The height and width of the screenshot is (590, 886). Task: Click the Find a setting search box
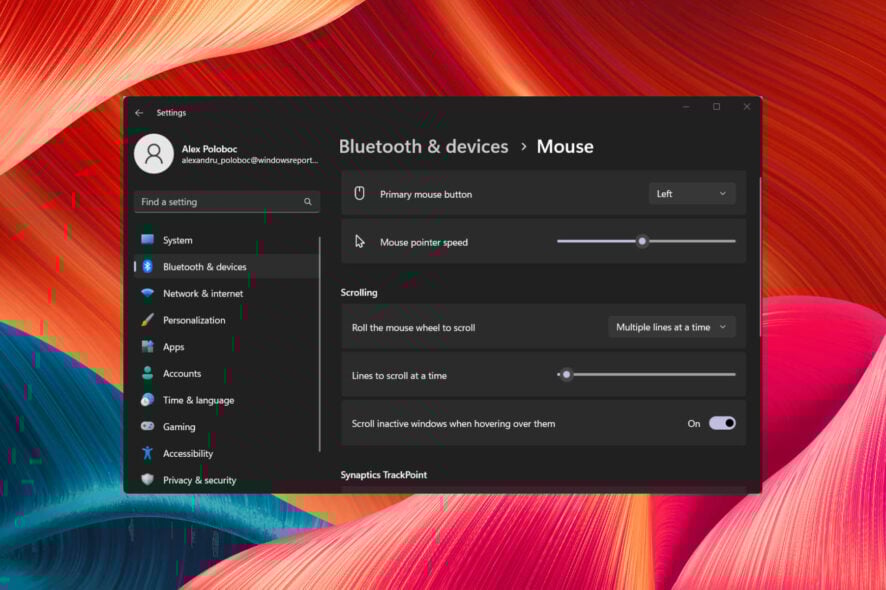point(227,202)
